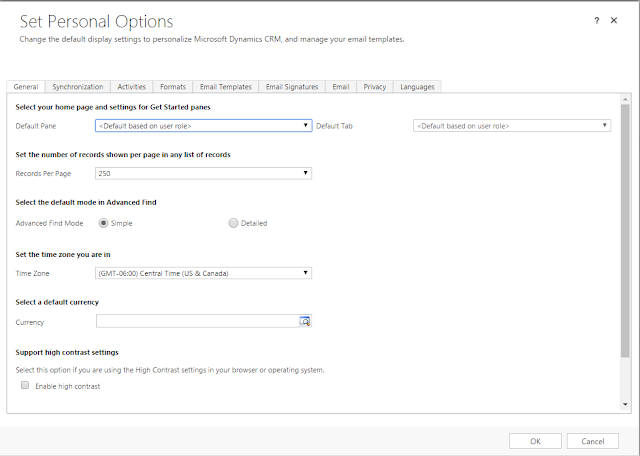Click the 'Advanced Find Mode' label
Screen dimensions: 640x456
click(49, 223)
